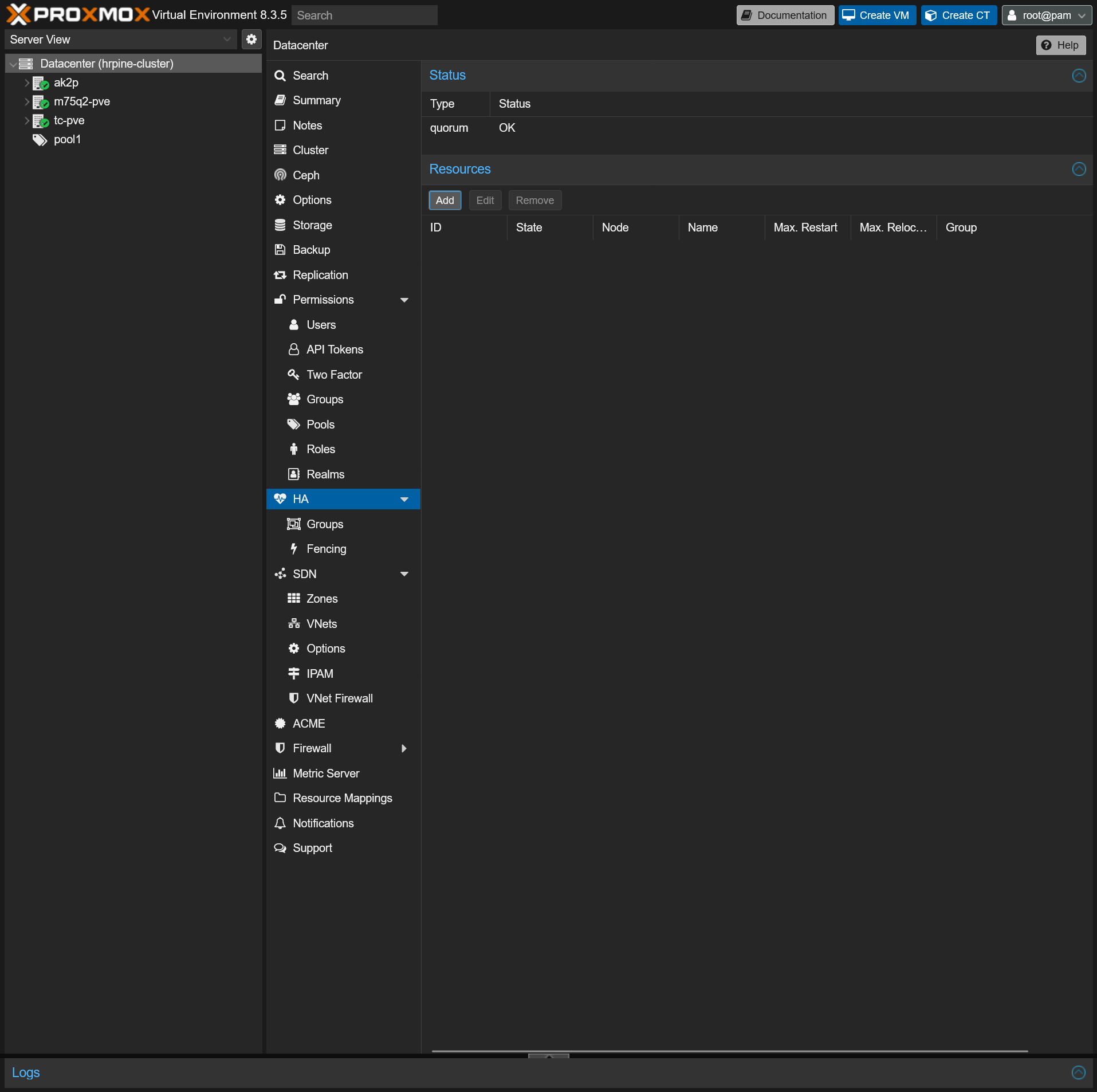Collapse the Resources panel with the circle arrow
The width and height of the screenshot is (1097, 1092).
pos(1079,169)
